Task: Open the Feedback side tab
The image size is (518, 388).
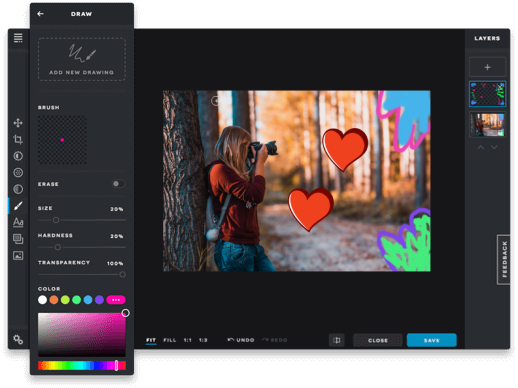Action: pyautogui.click(x=504, y=259)
